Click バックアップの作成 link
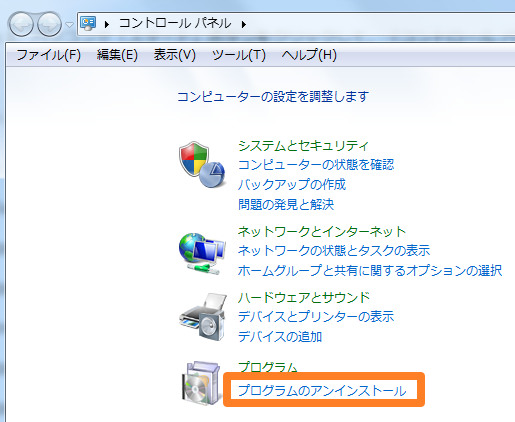Screen dimensions: 515x422 pos(292,184)
